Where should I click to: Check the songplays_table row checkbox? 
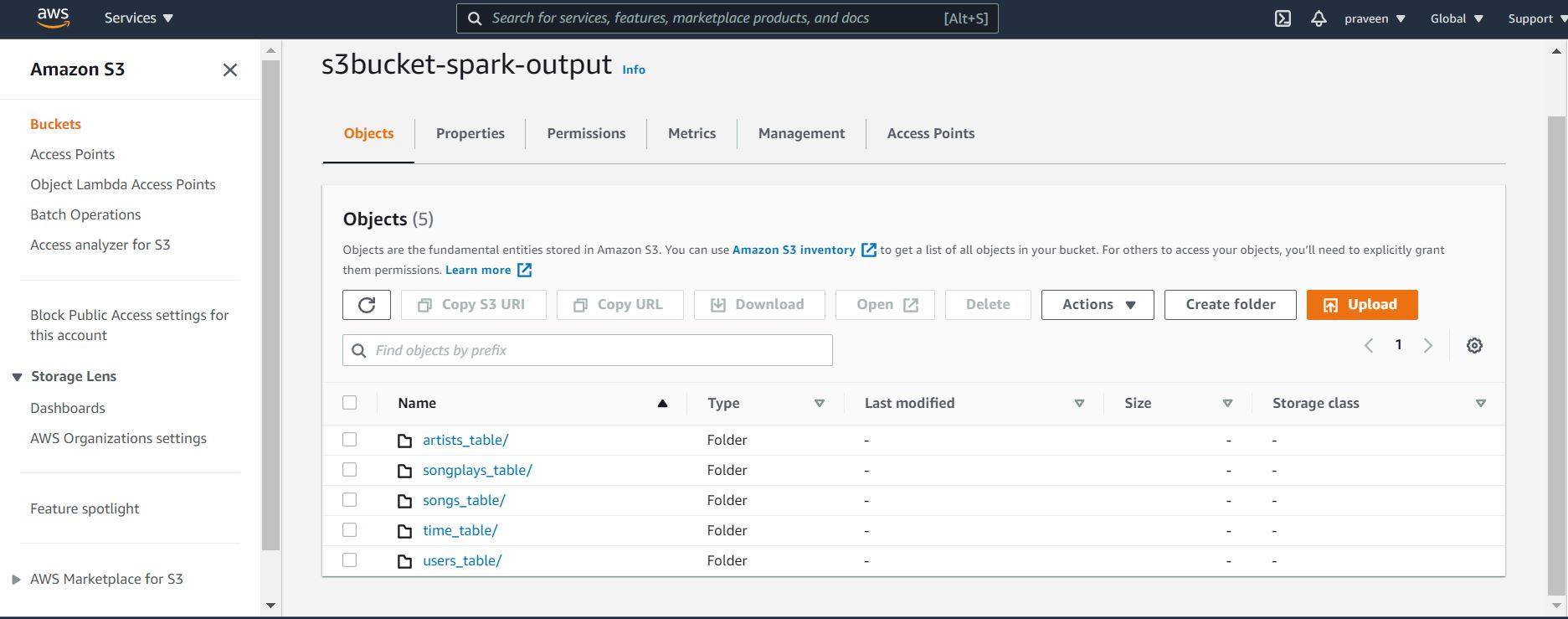[x=350, y=470]
